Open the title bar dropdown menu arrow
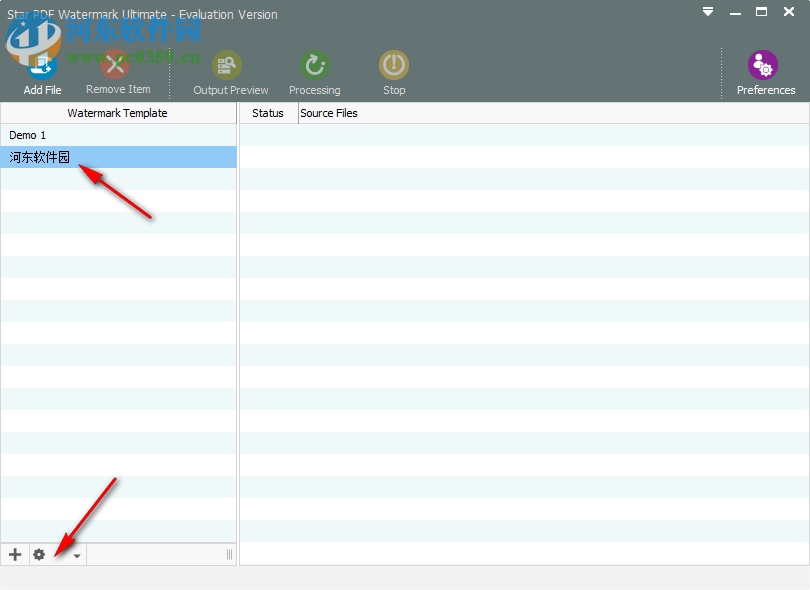This screenshot has height=590, width=810. [x=708, y=11]
